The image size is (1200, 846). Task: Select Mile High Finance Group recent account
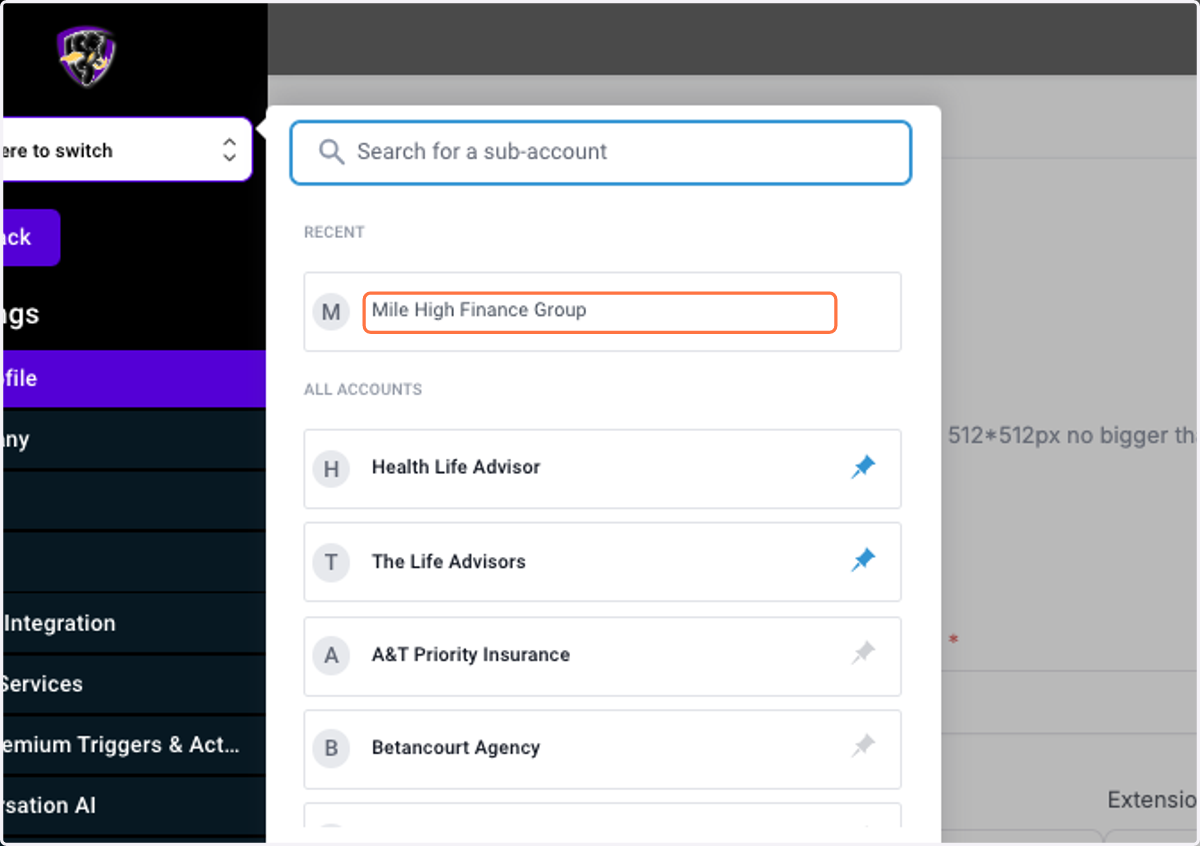coord(602,312)
